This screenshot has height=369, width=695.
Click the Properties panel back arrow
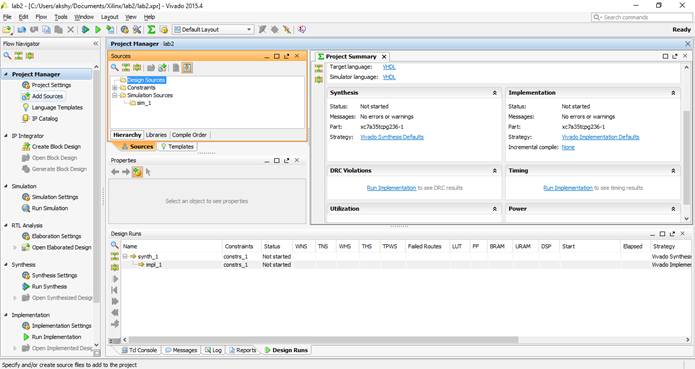[115, 172]
